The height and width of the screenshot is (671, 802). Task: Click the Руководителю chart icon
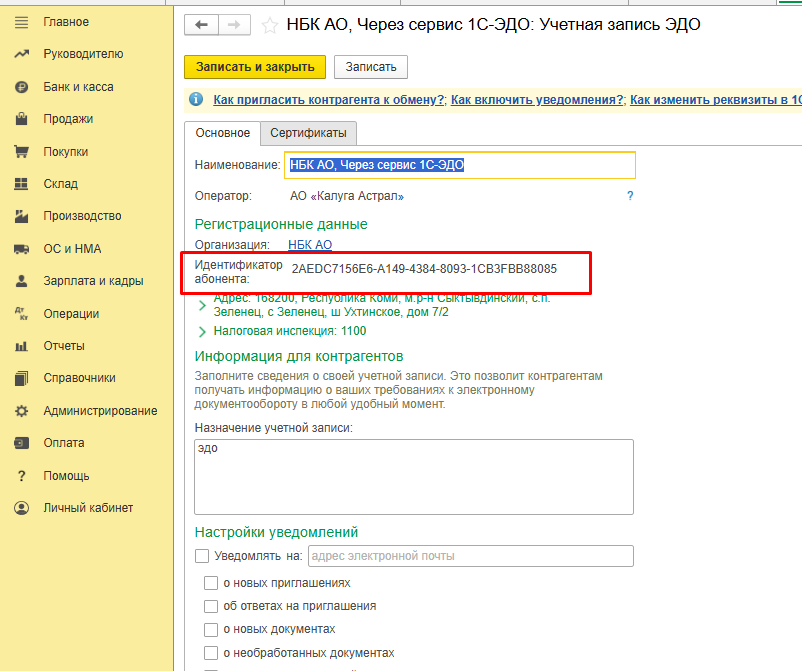click(x=21, y=54)
